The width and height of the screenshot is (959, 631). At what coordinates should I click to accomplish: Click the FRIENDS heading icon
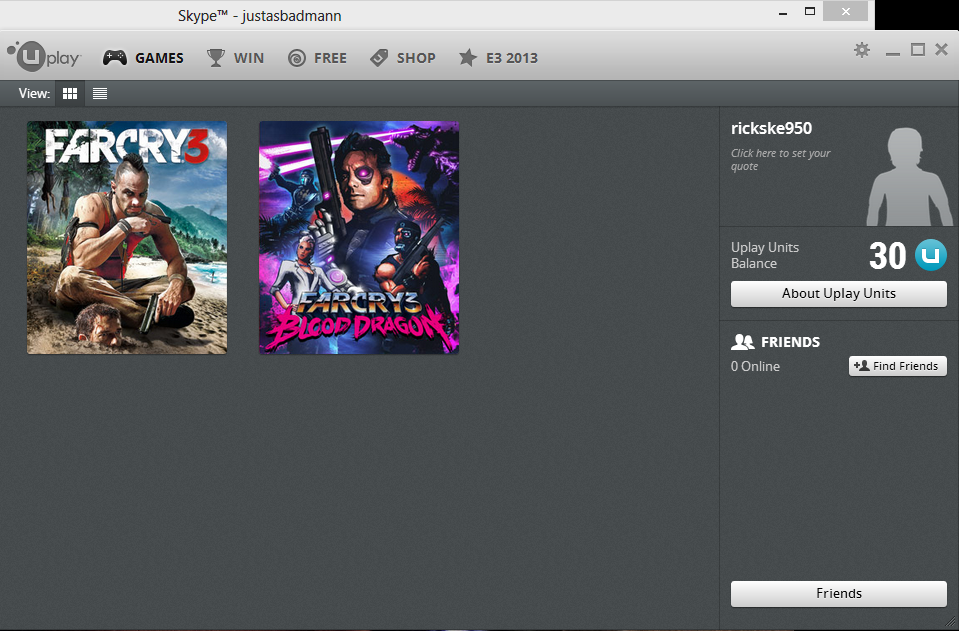click(x=742, y=342)
